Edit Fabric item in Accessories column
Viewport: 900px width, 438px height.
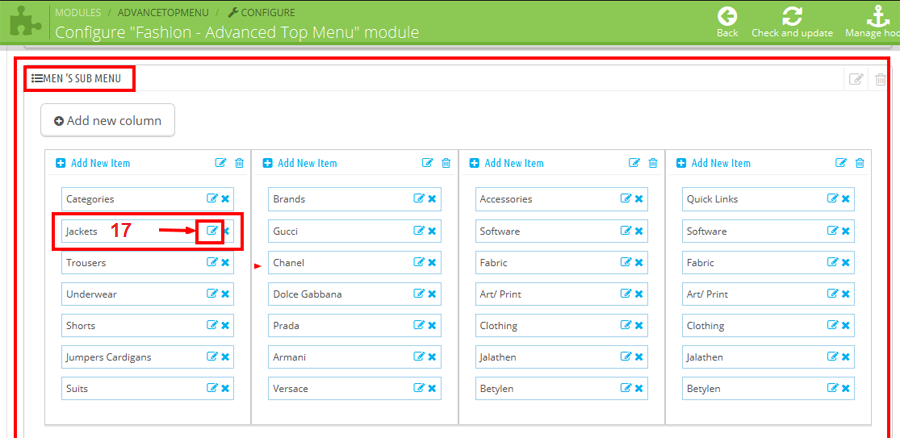(x=625, y=262)
